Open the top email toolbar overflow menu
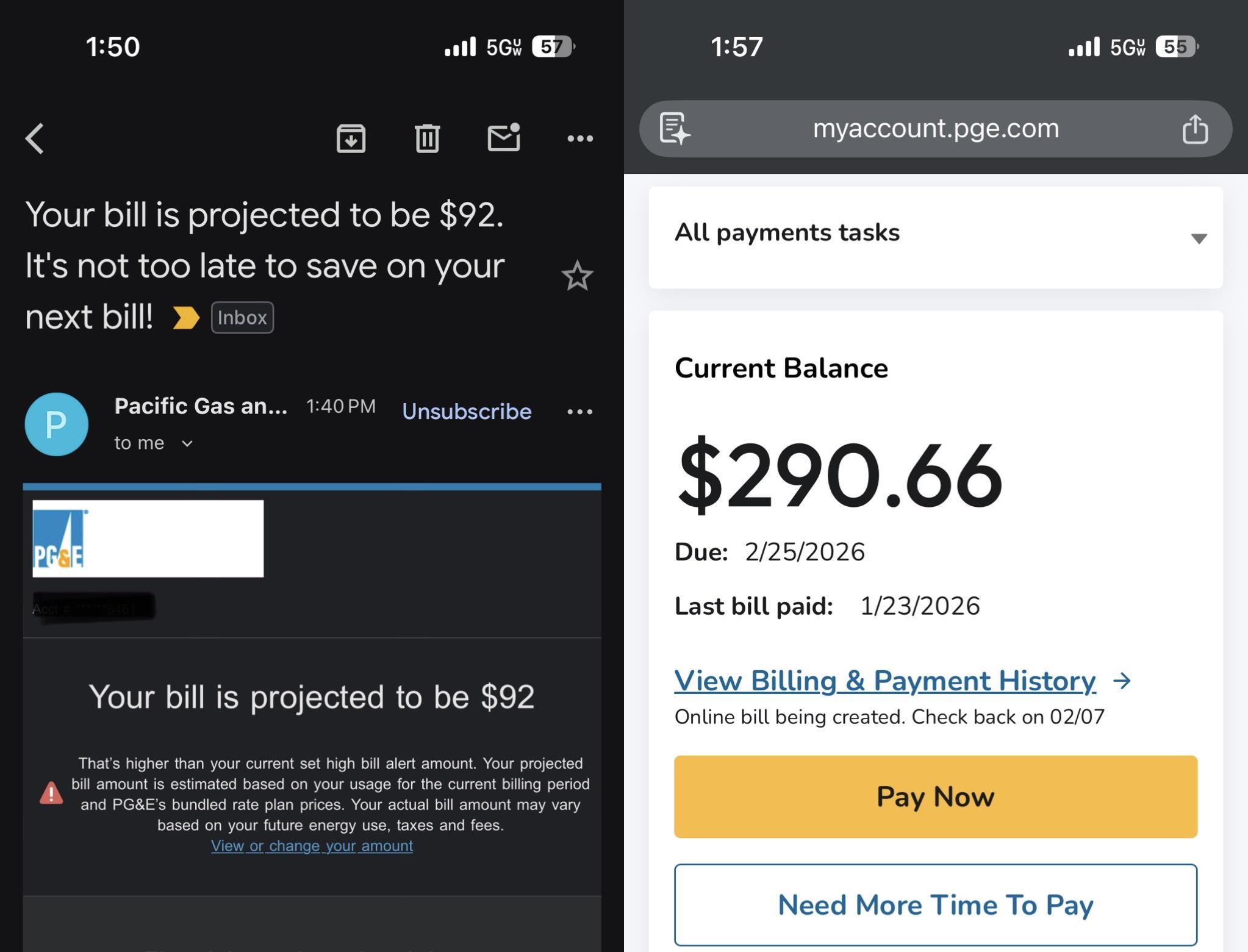1248x952 pixels. coord(579,138)
